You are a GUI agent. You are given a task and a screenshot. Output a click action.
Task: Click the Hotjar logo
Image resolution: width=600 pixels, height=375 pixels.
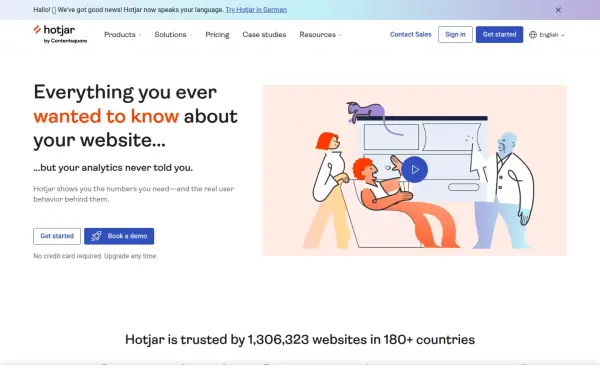point(60,34)
